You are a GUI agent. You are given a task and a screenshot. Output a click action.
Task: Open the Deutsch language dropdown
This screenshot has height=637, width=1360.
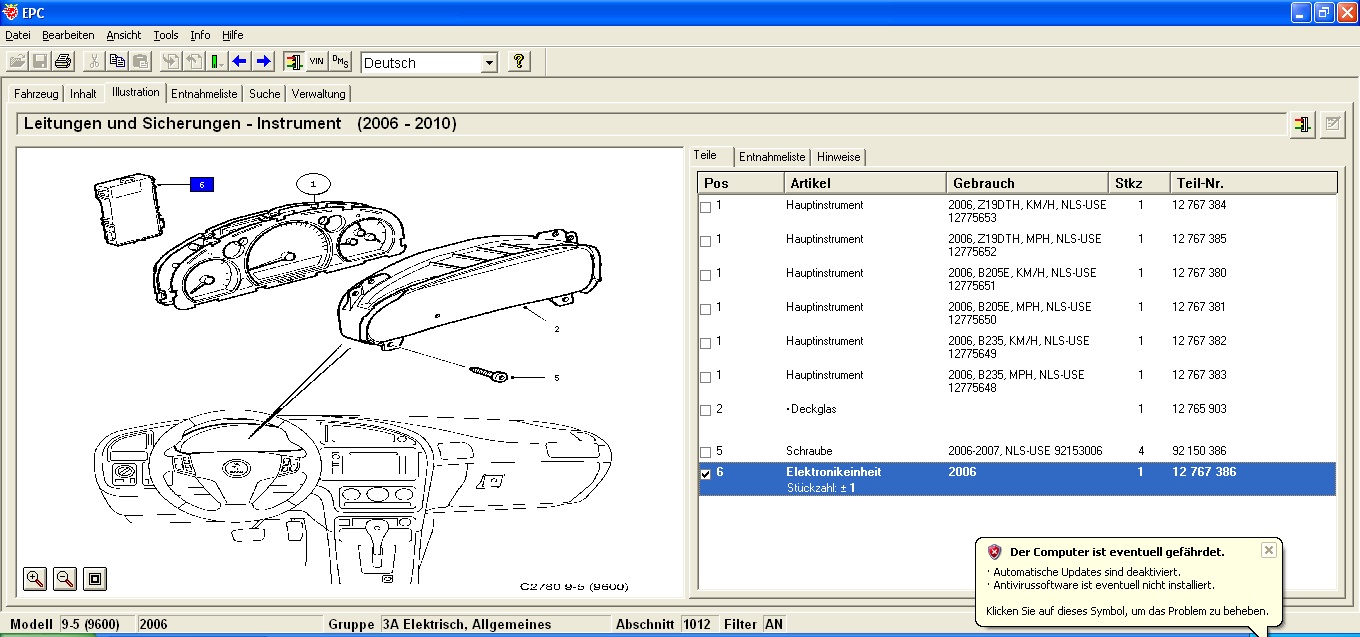pyautogui.click(x=488, y=63)
